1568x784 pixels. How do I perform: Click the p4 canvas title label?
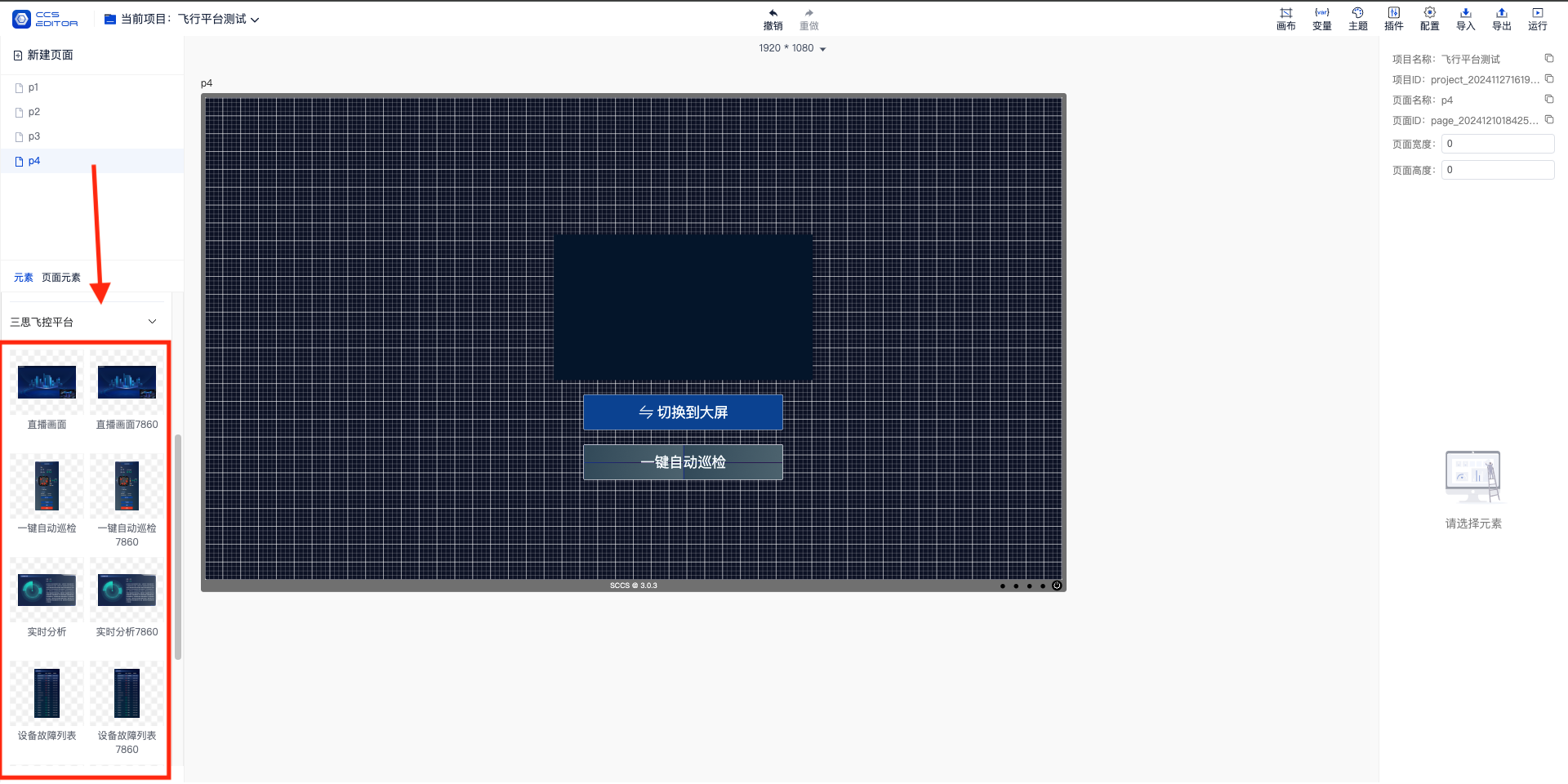(207, 83)
